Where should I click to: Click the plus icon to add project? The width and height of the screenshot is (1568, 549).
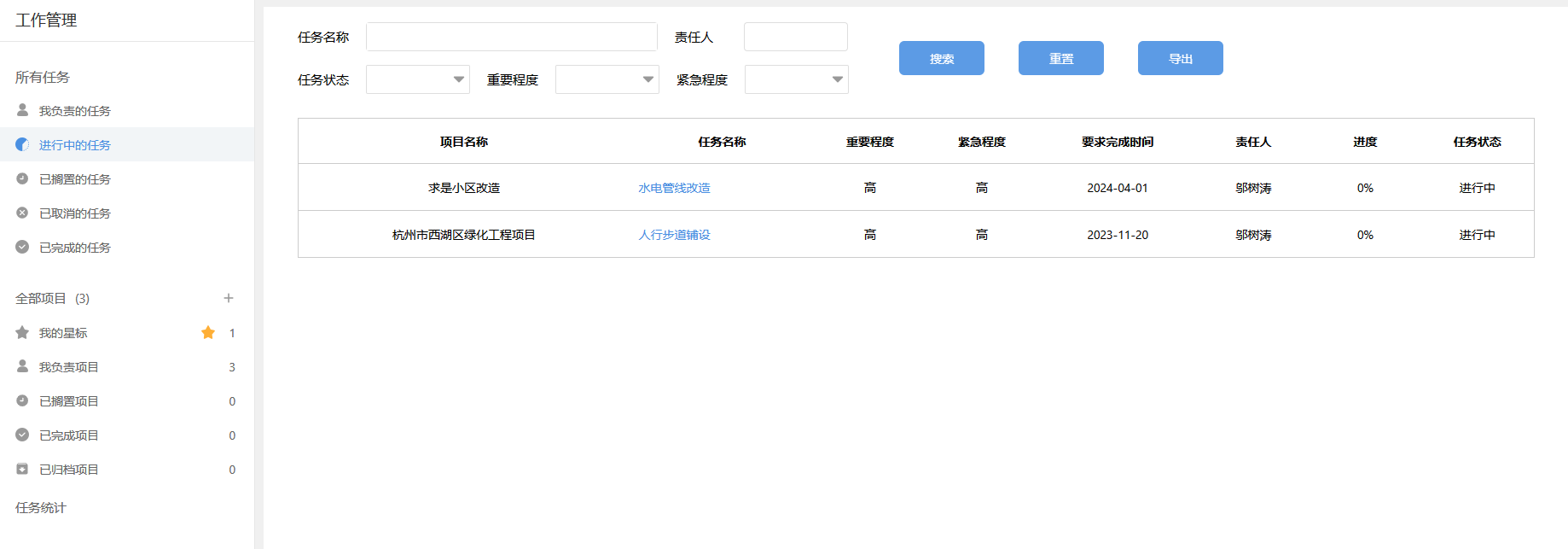point(229,298)
